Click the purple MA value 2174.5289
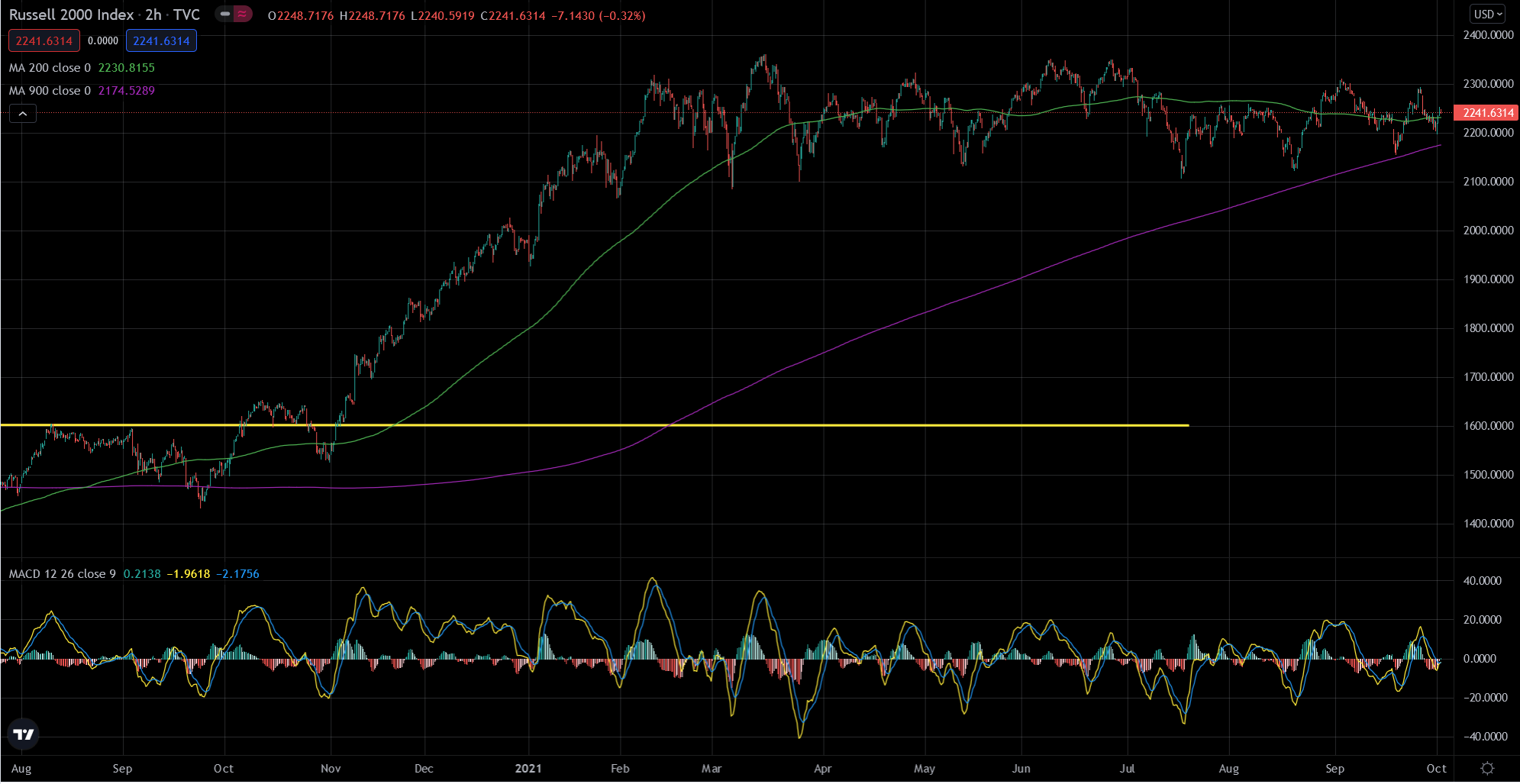1520x784 pixels. [x=127, y=91]
